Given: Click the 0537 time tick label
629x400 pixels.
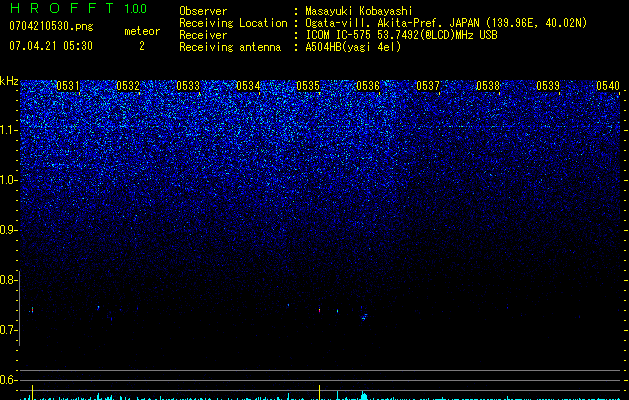Looking at the screenshot, I should [x=428, y=86].
